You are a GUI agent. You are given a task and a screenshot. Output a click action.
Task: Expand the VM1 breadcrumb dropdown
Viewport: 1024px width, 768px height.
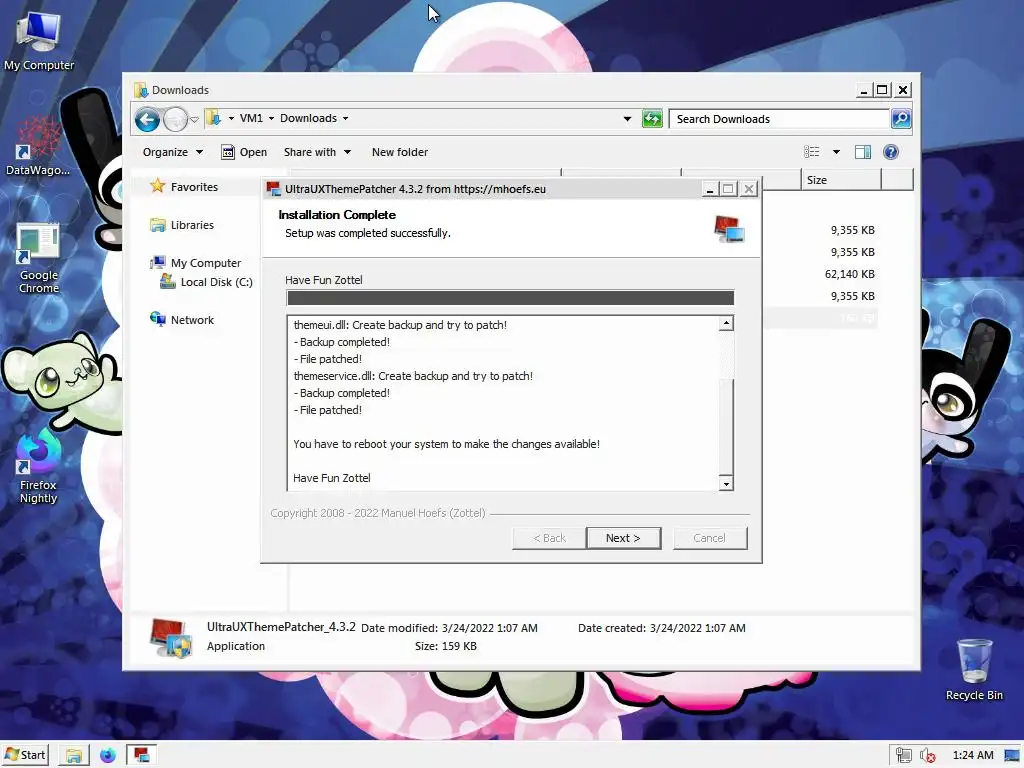271,119
